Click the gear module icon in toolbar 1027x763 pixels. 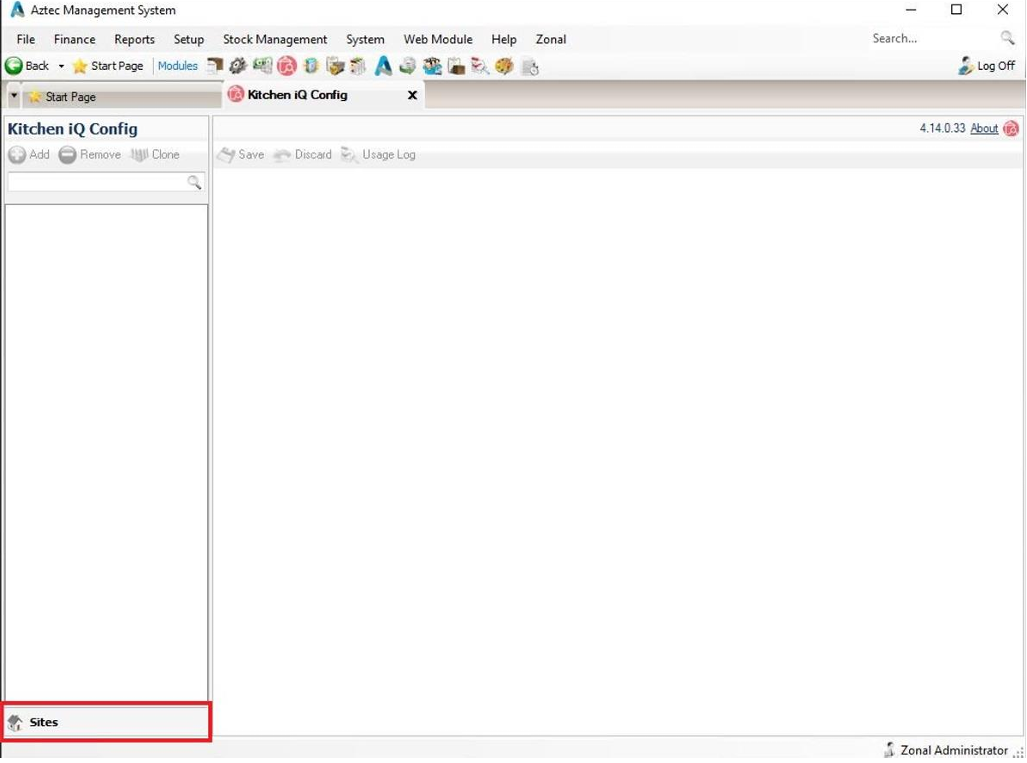238,66
